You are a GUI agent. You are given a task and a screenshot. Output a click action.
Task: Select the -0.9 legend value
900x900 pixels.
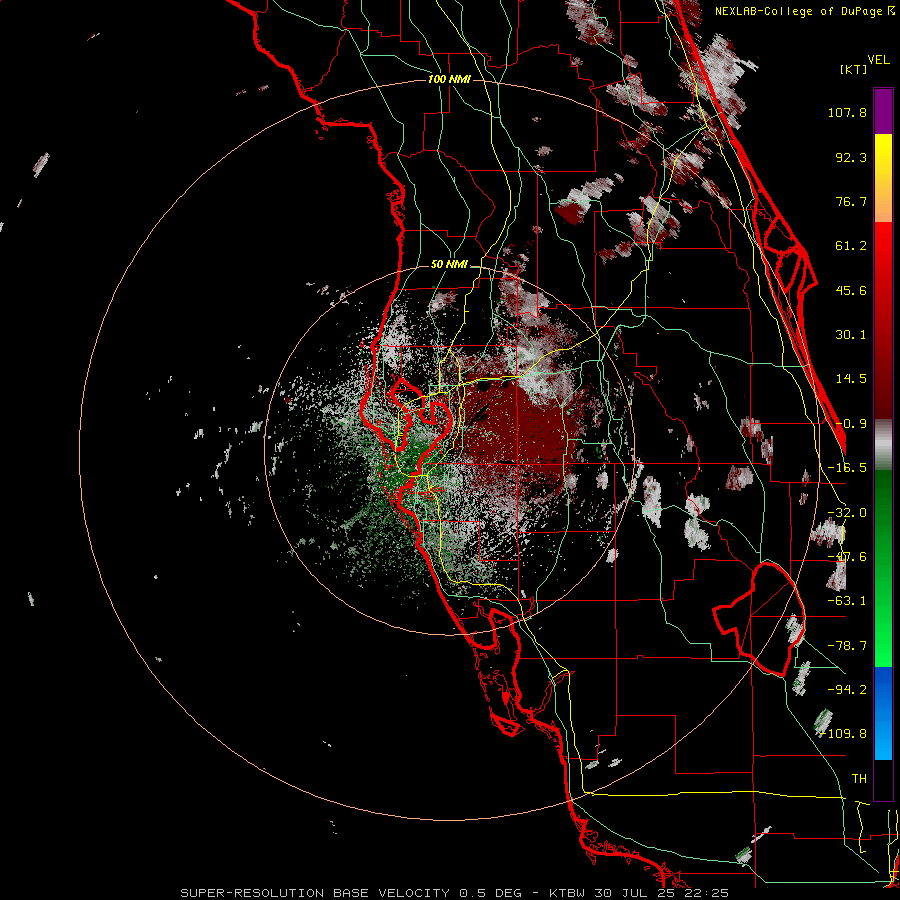851,424
